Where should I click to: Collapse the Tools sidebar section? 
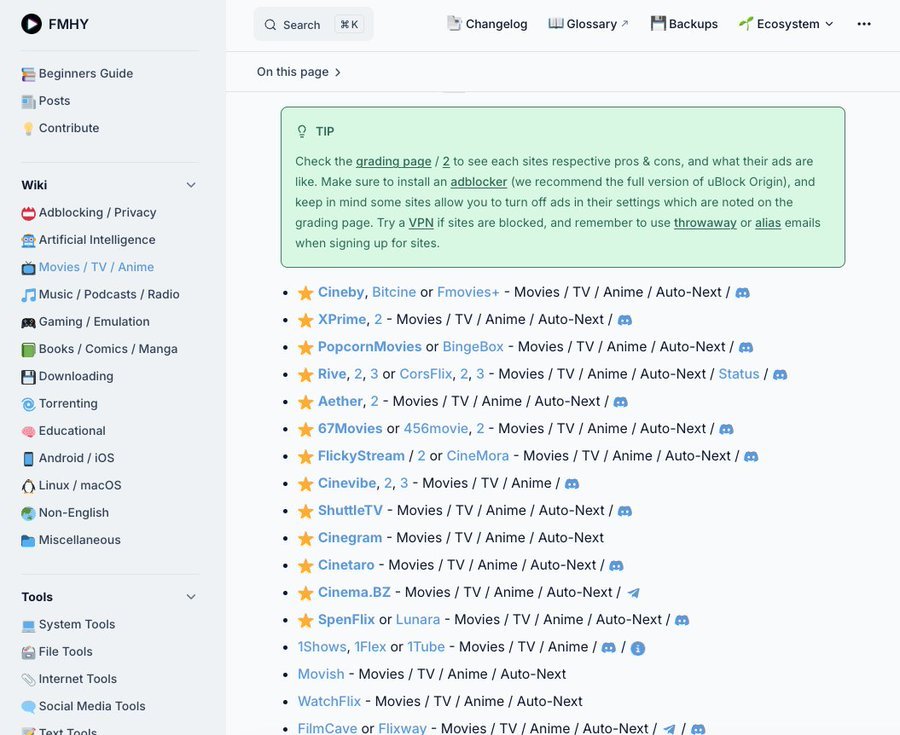coord(191,597)
